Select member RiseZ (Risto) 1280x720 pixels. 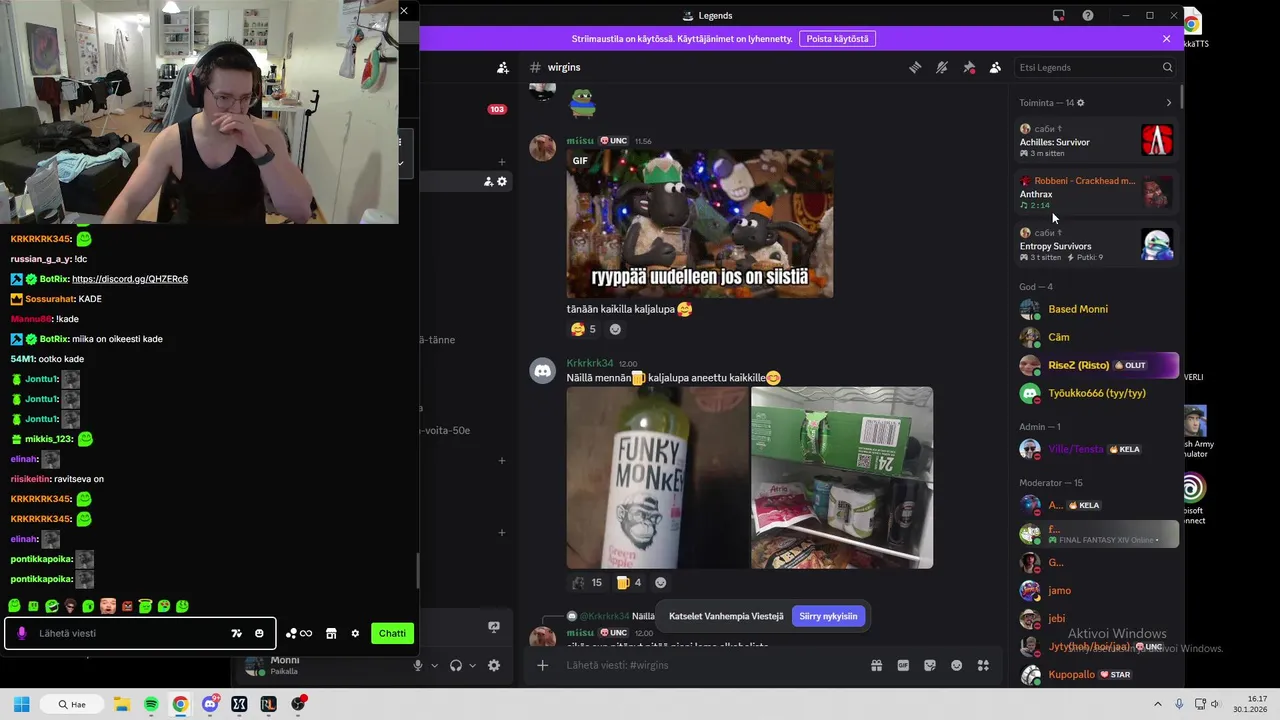click(x=1096, y=365)
